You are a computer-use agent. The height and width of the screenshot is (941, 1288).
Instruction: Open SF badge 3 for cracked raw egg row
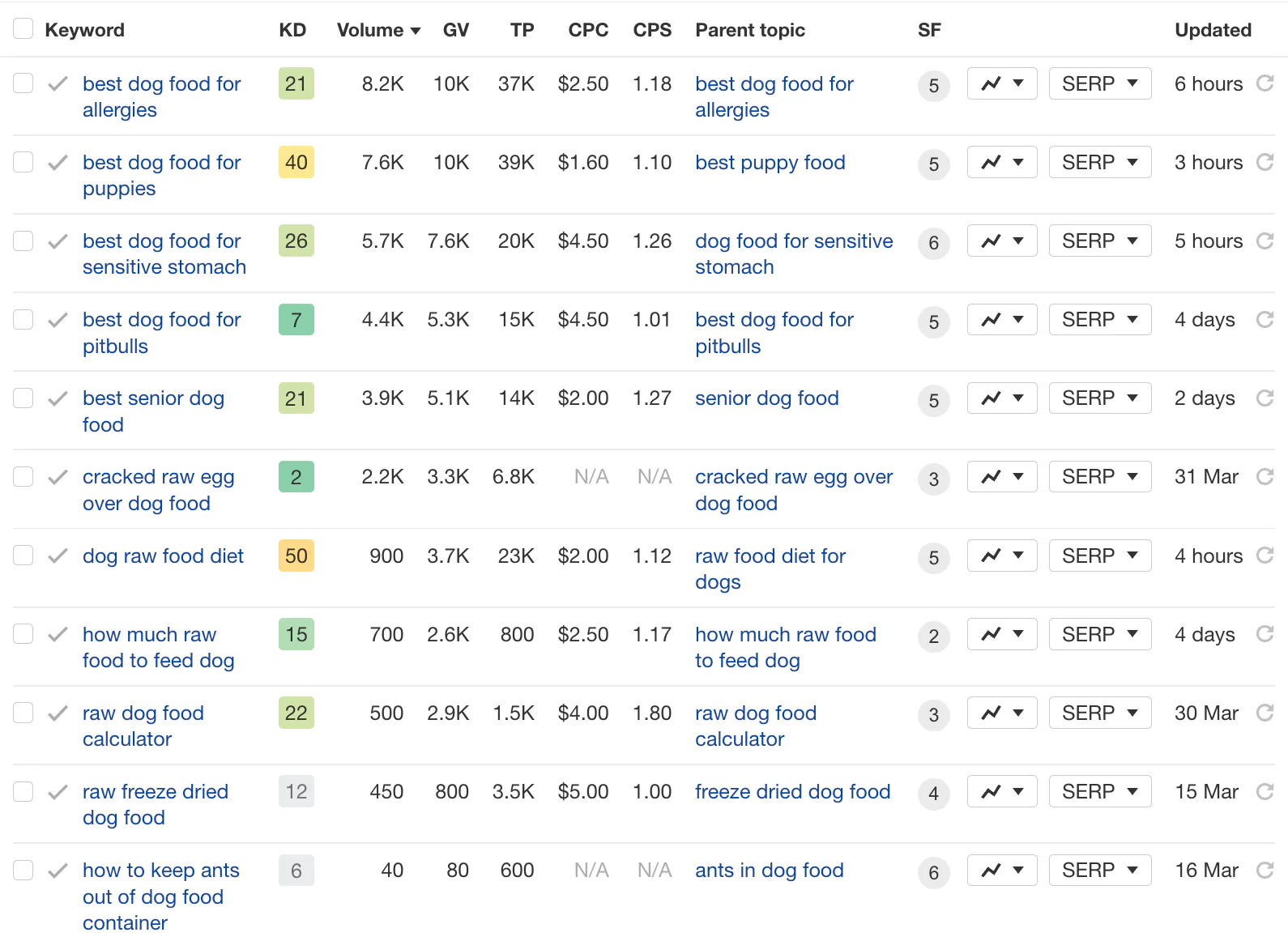(x=933, y=479)
